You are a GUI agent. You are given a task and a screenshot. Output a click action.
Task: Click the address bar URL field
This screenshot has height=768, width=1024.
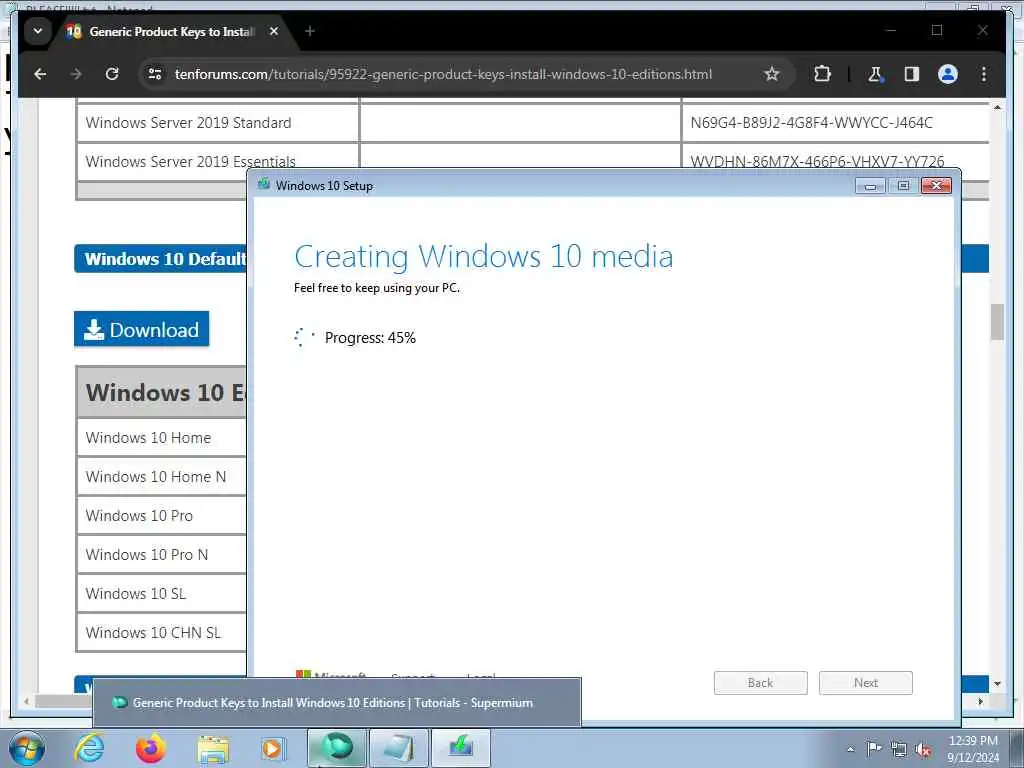pos(443,74)
